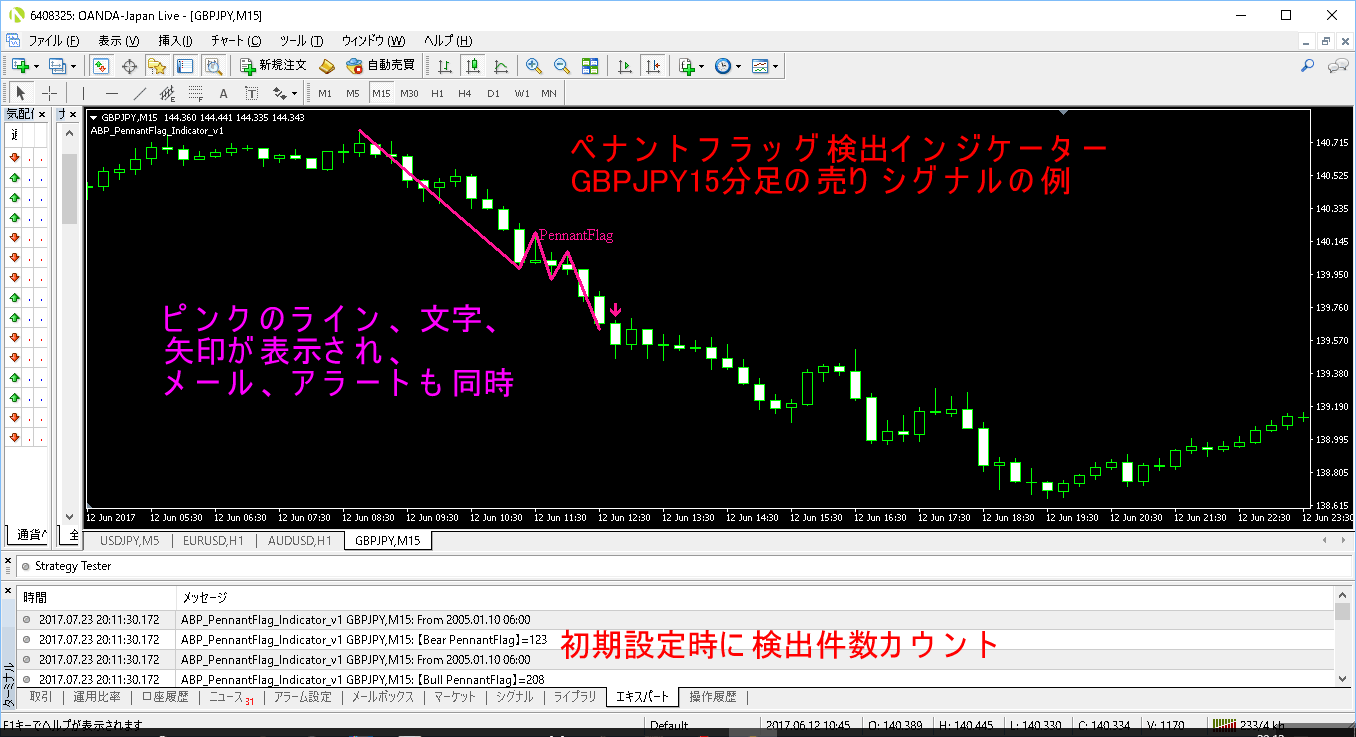
Task: Switch timeframe to H1
Action: tap(437, 93)
